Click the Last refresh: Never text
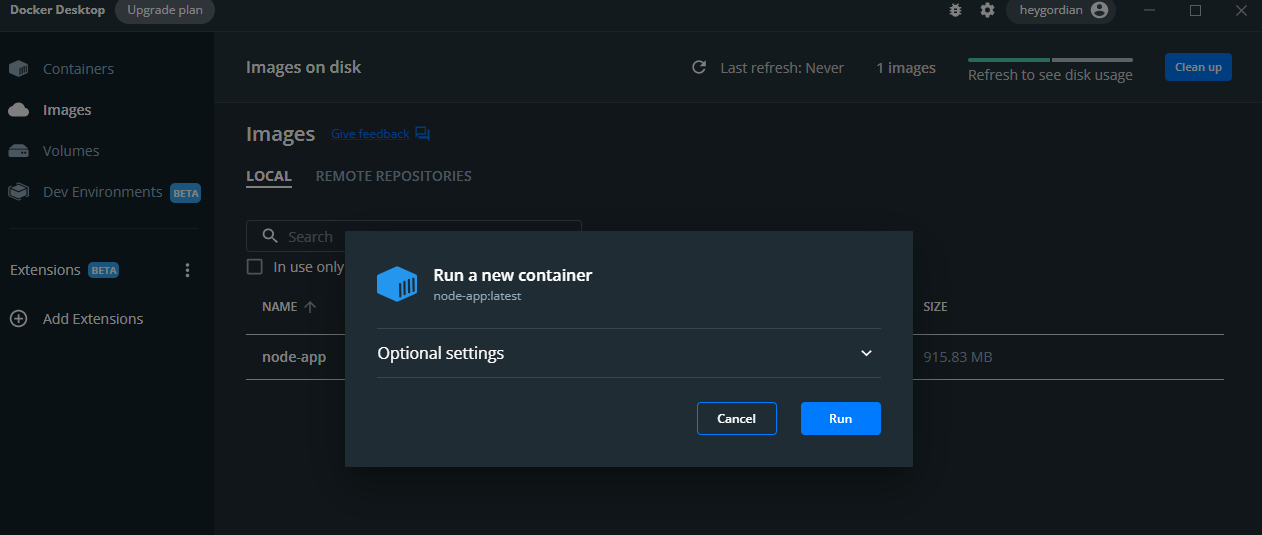This screenshot has width=1262, height=535. click(782, 68)
